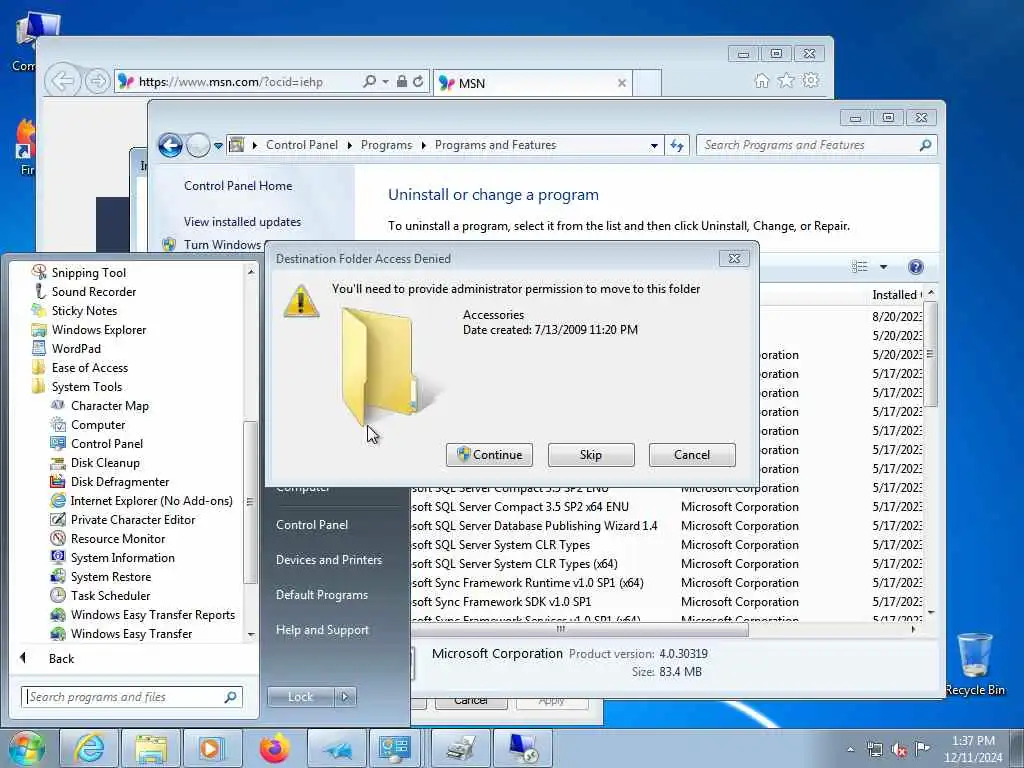1024x768 pixels.
Task: Open Character Map
Action: click(109, 406)
